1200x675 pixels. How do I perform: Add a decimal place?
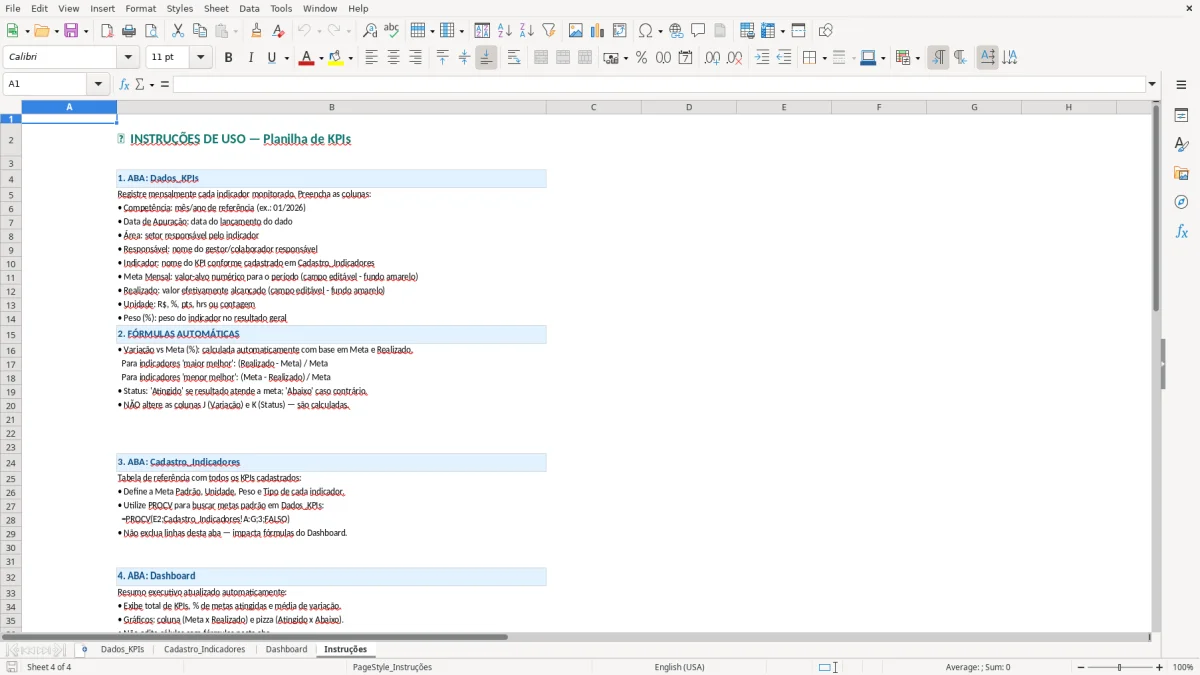coord(712,58)
